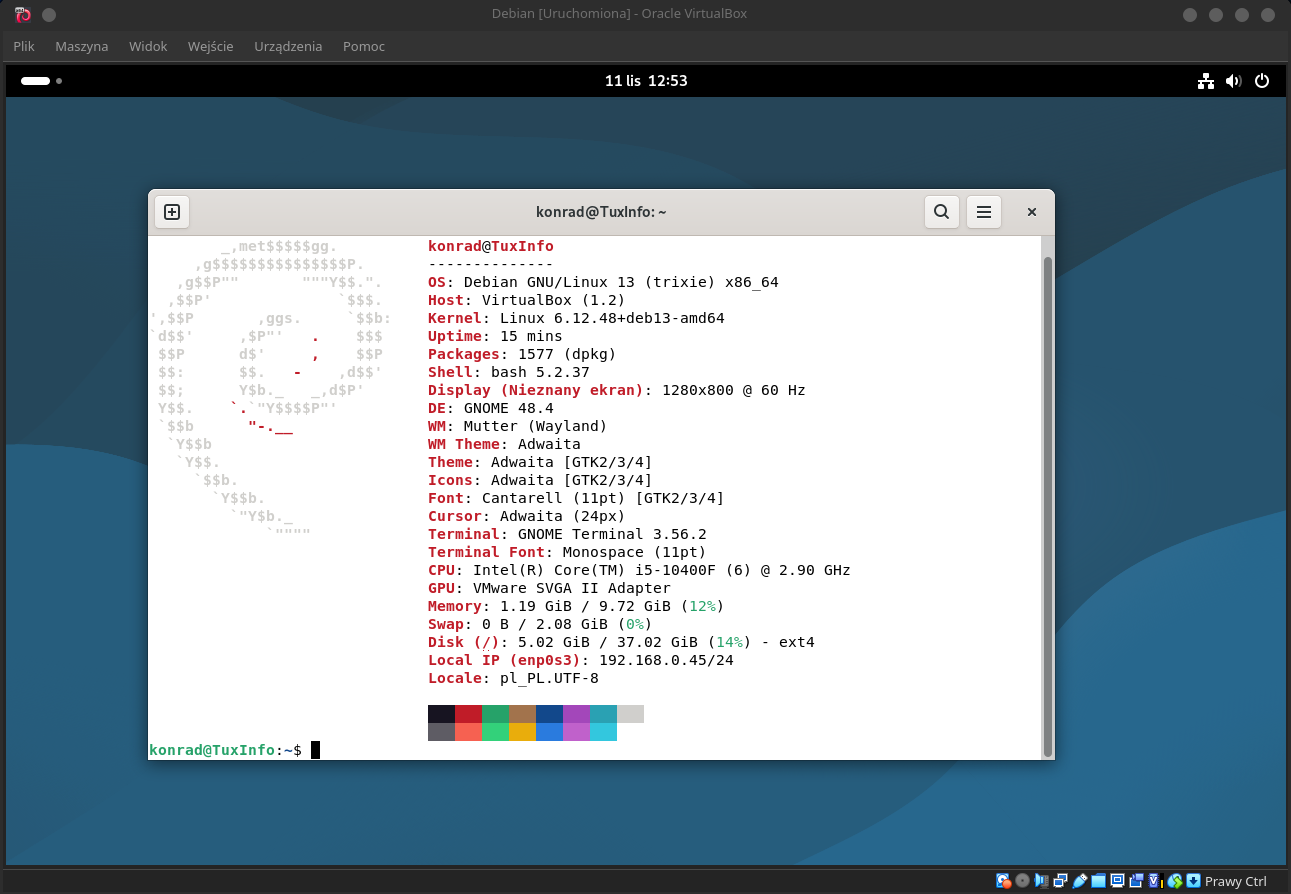Click the WM: Mutter (Wayland) line
Screen dimensions: 1291x894
tap(517, 426)
